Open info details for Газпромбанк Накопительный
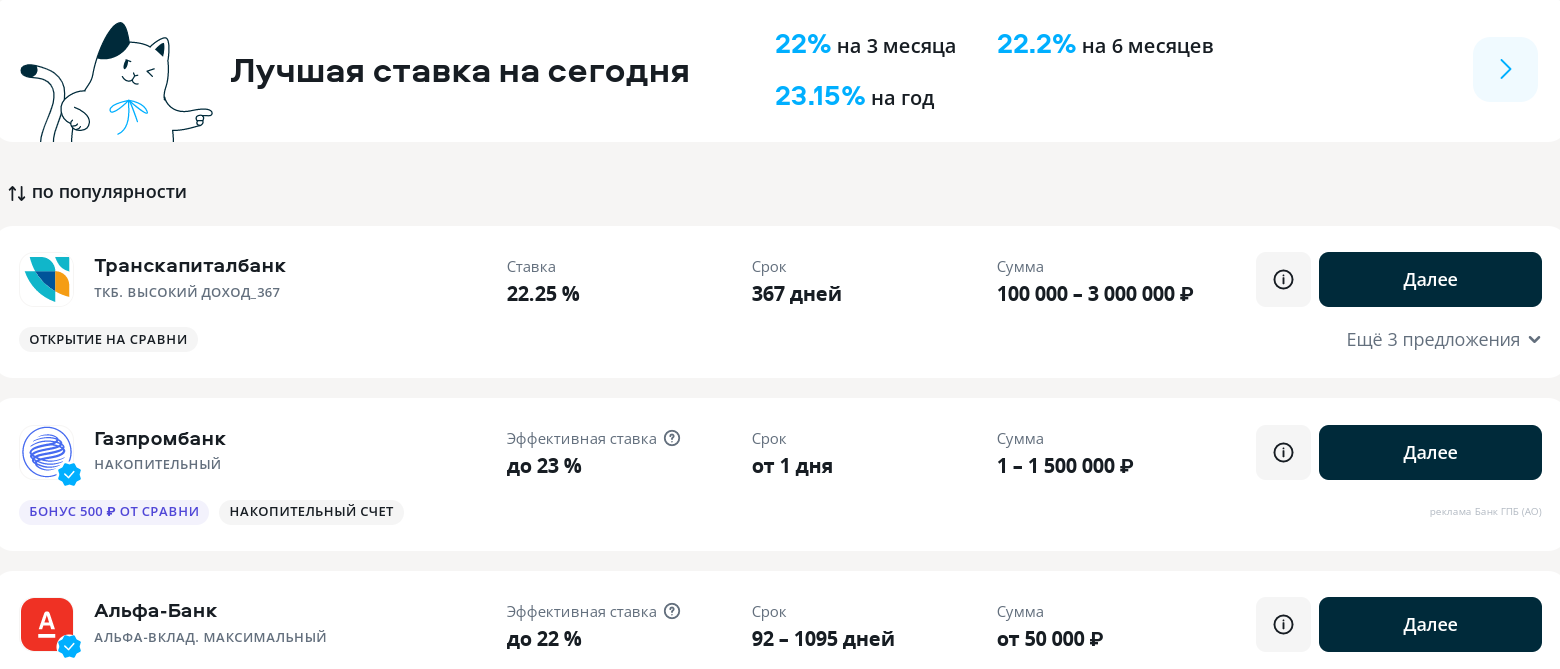The image size is (1560, 669). tap(1283, 452)
